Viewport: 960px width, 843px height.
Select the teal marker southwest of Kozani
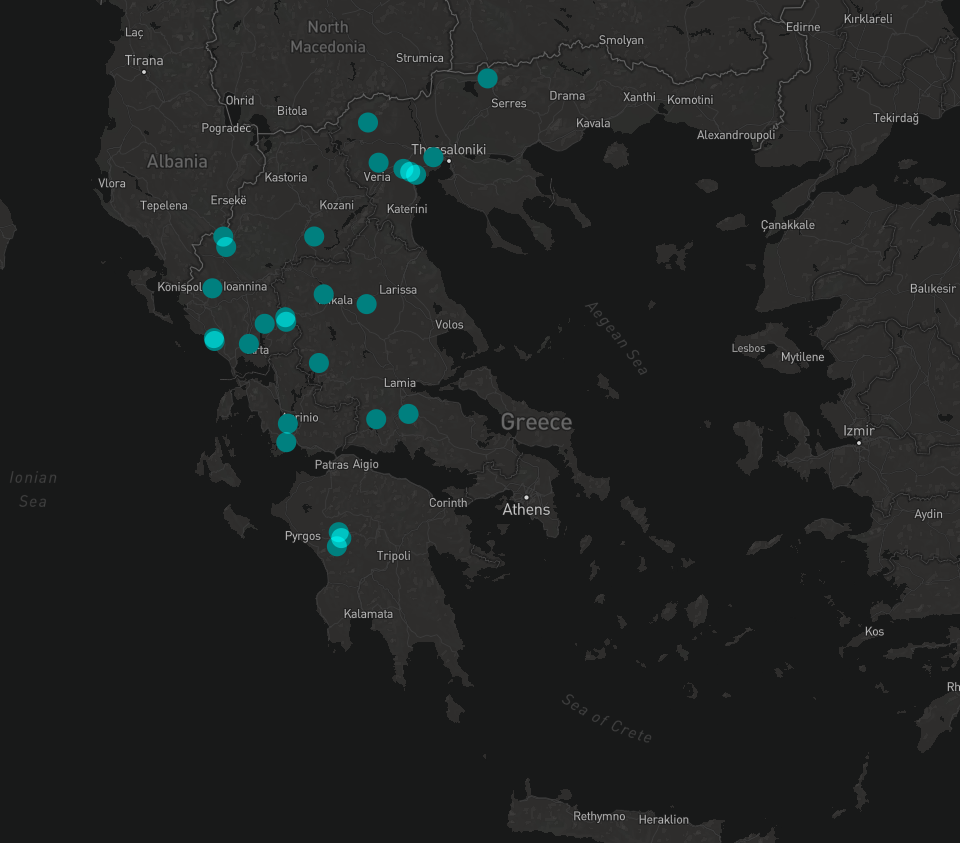tap(314, 236)
